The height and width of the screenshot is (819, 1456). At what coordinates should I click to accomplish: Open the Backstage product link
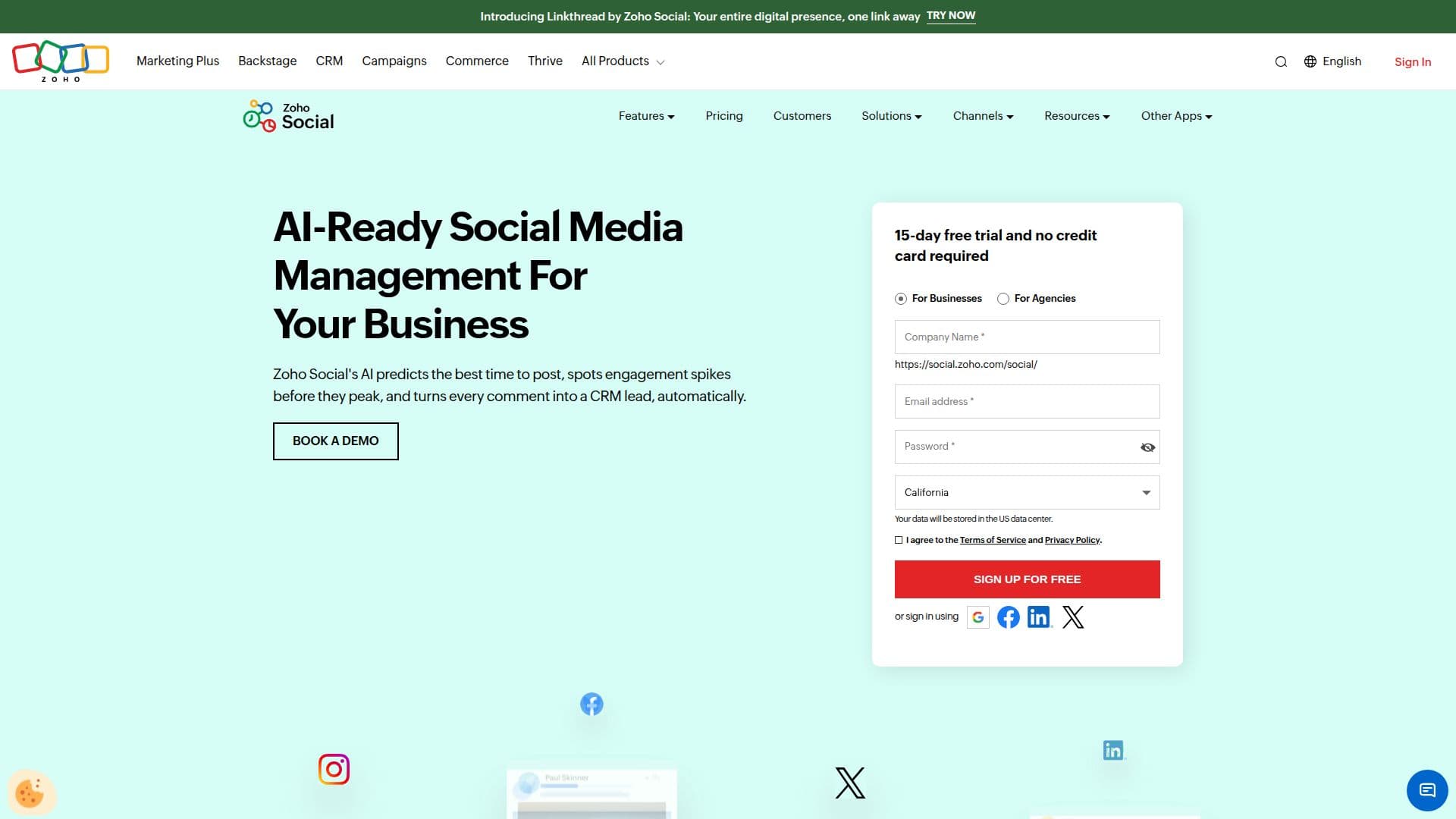(267, 61)
